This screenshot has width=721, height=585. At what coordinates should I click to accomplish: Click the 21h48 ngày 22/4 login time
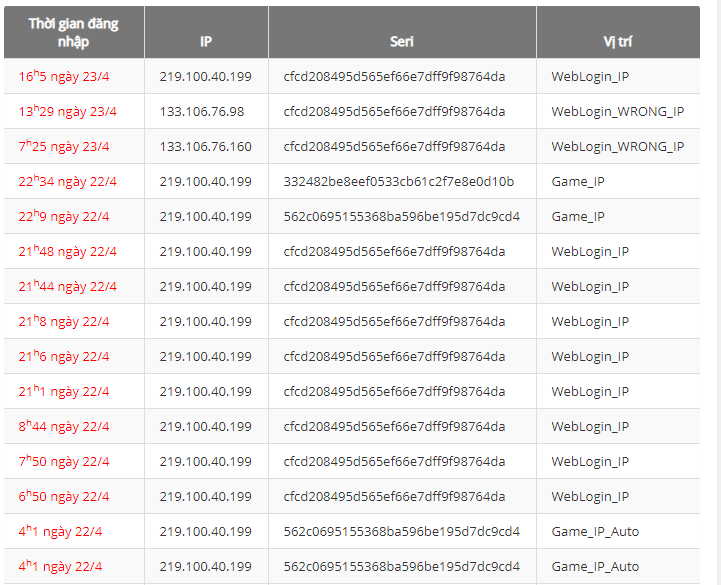(67, 251)
